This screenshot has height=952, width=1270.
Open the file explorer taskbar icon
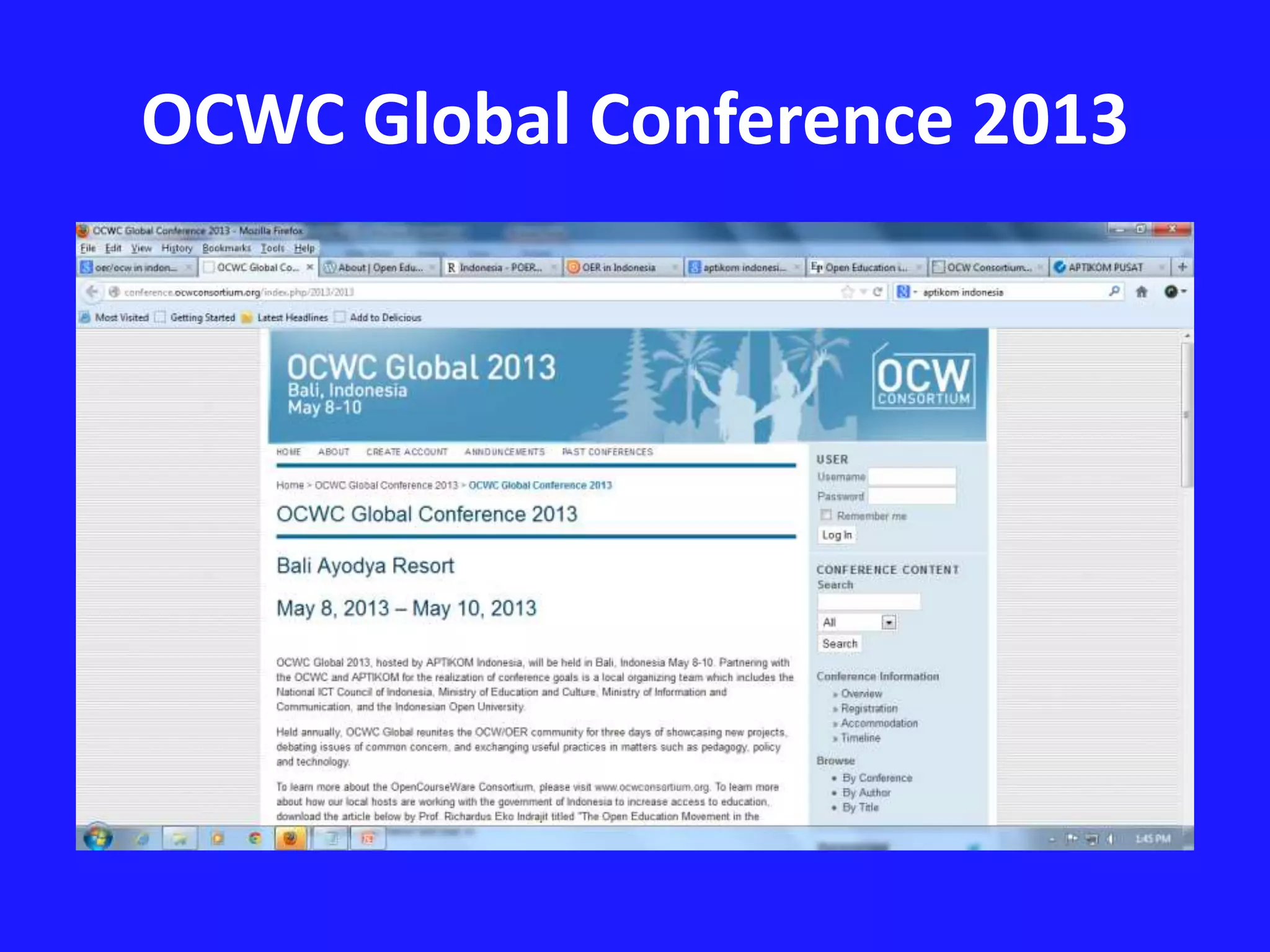click(180, 839)
